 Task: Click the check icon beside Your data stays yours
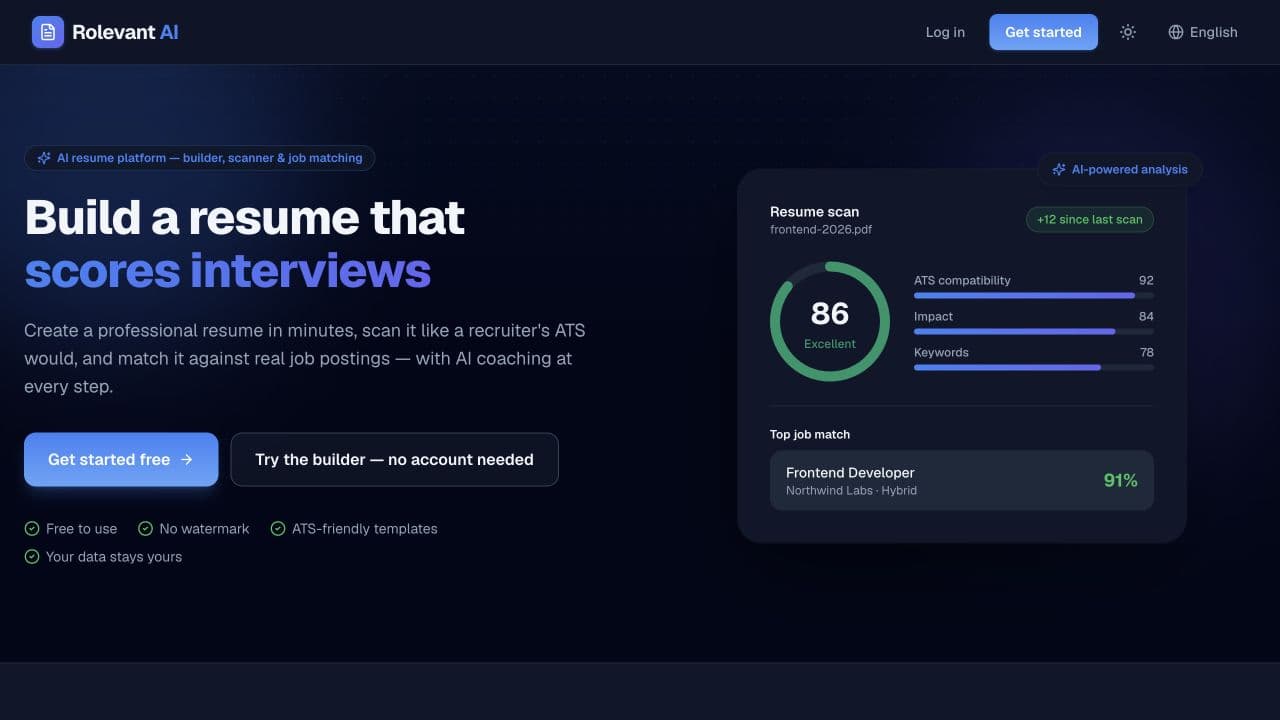(x=32, y=557)
